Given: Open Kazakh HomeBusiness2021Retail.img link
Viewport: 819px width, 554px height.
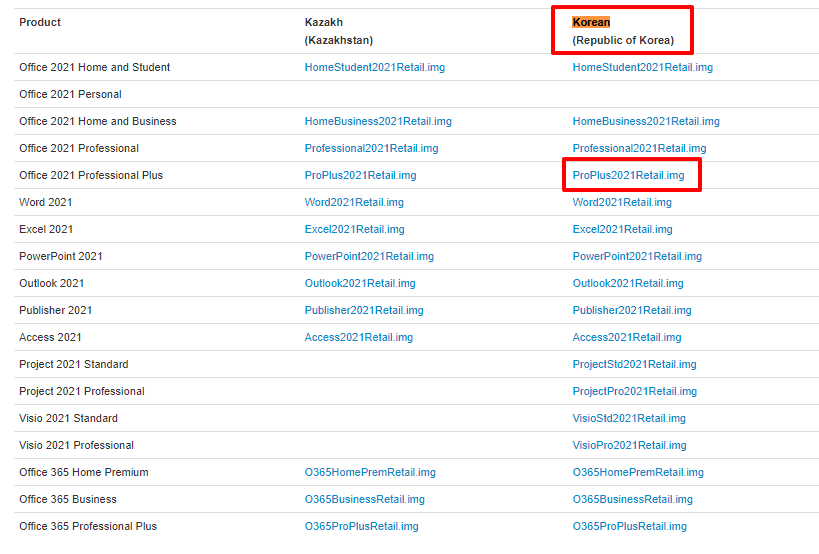Looking at the screenshot, I should (x=378, y=121).
